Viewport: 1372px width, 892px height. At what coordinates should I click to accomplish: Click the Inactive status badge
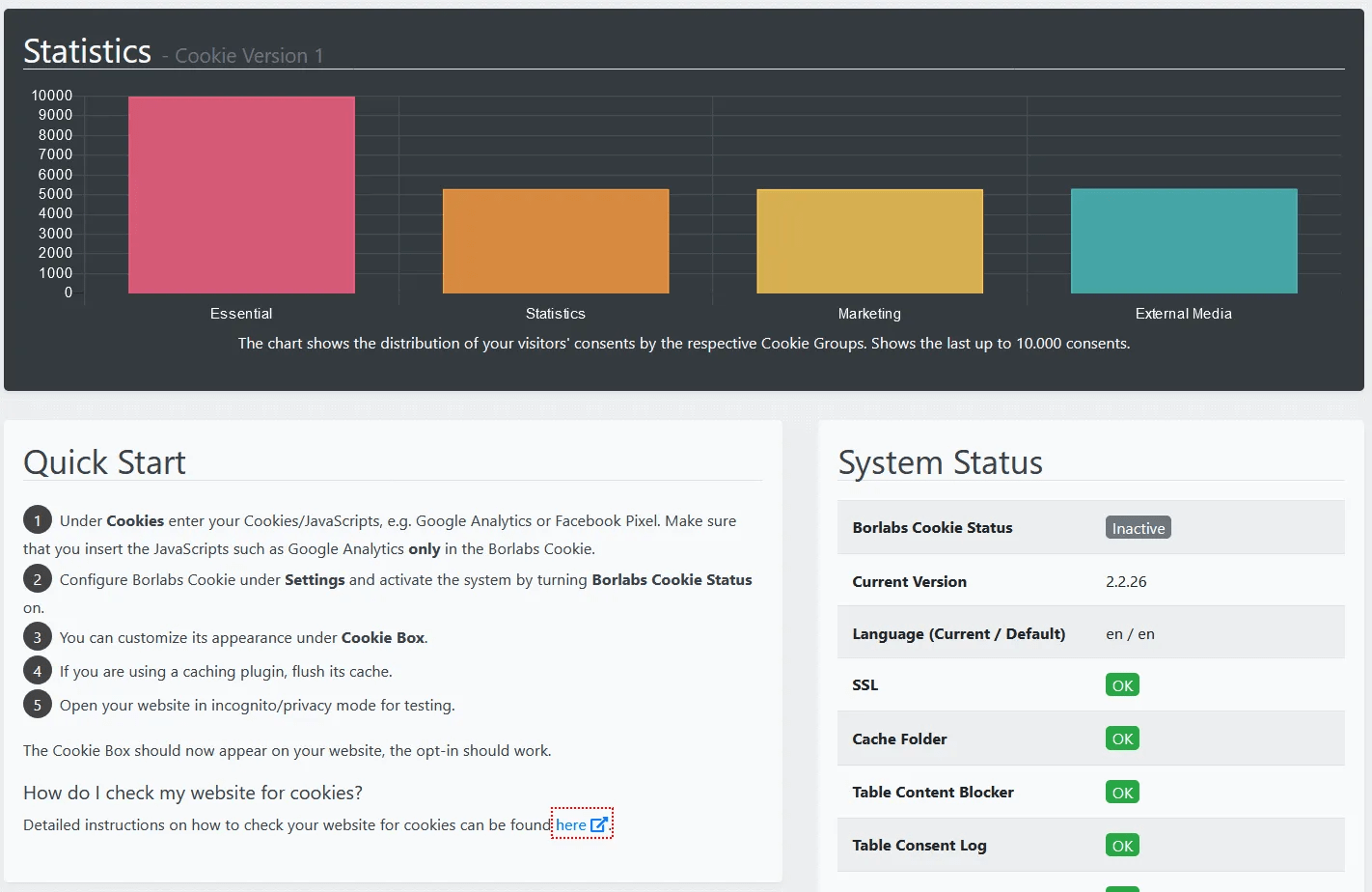pos(1139,528)
